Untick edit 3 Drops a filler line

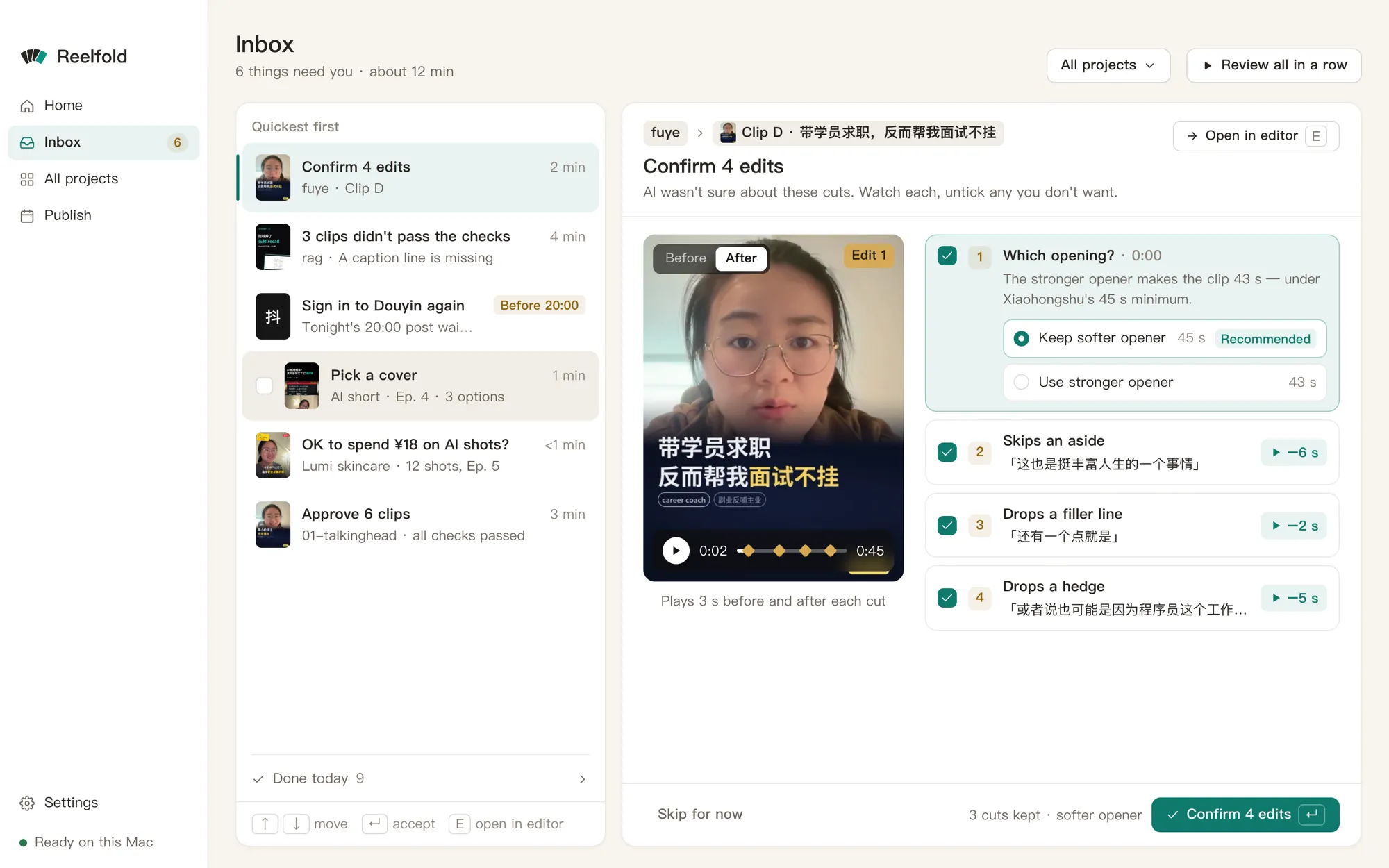click(x=947, y=526)
